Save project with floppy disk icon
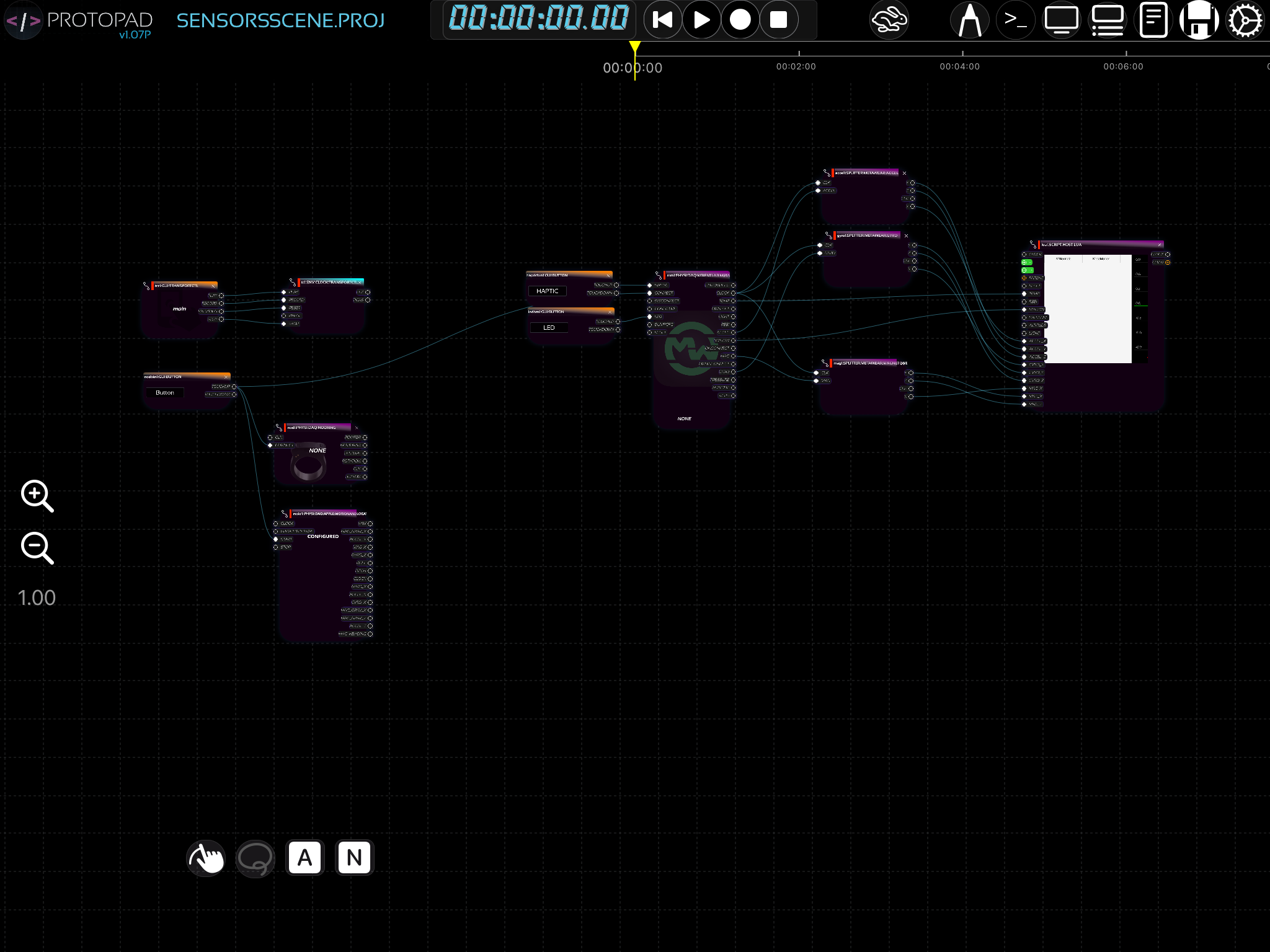 [1199, 20]
